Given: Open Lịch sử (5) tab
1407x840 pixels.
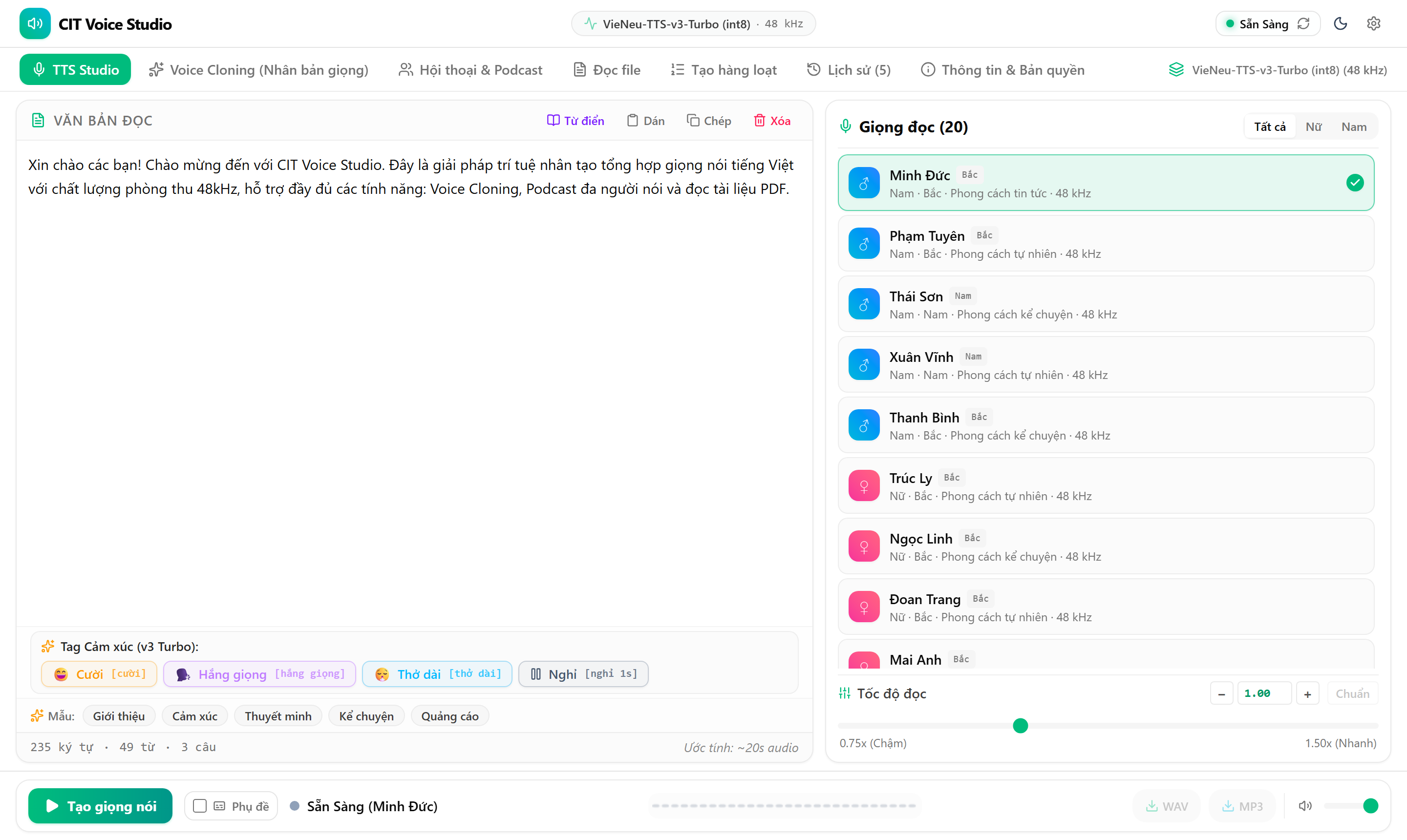Looking at the screenshot, I should [x=848, y=70].
